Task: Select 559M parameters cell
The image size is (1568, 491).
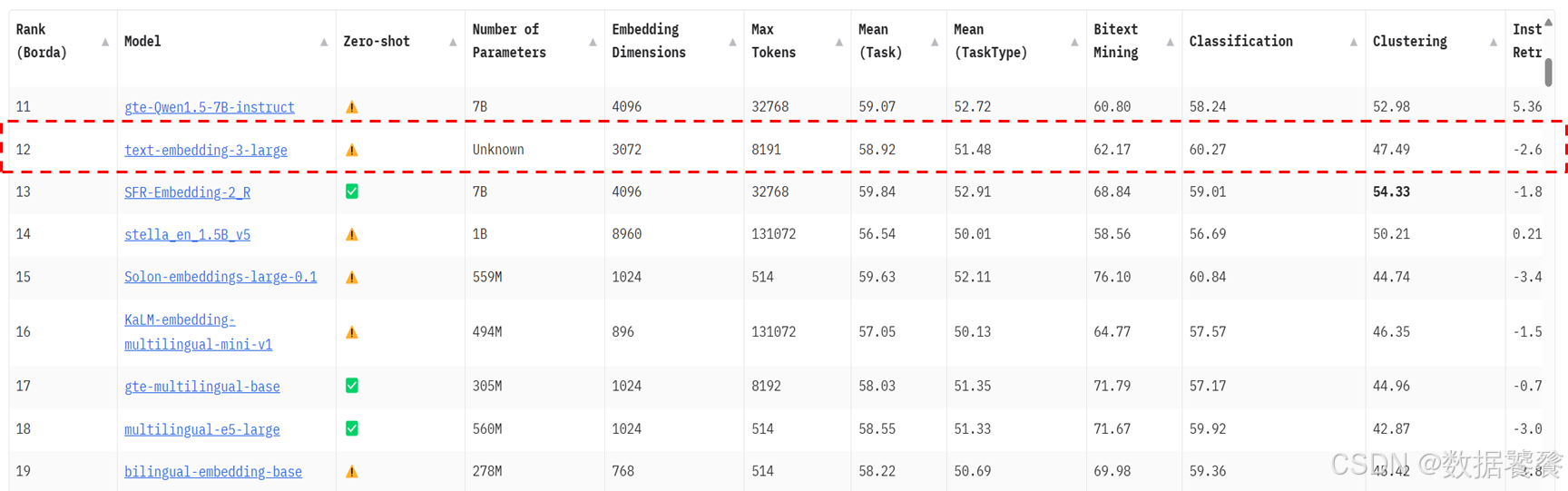Action: [487, 277]
